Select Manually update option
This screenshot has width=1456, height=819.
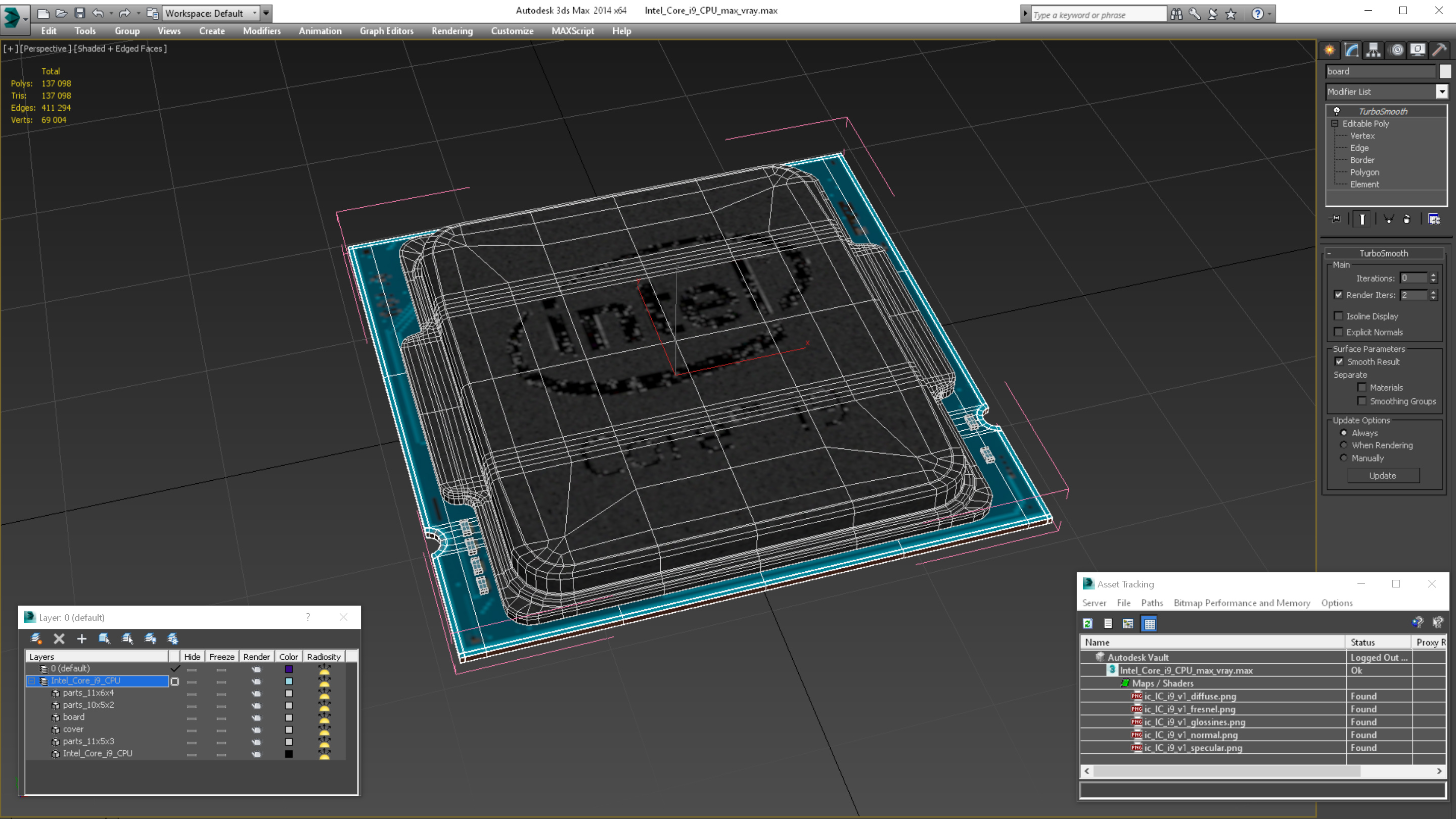[x=1344, y=458]
